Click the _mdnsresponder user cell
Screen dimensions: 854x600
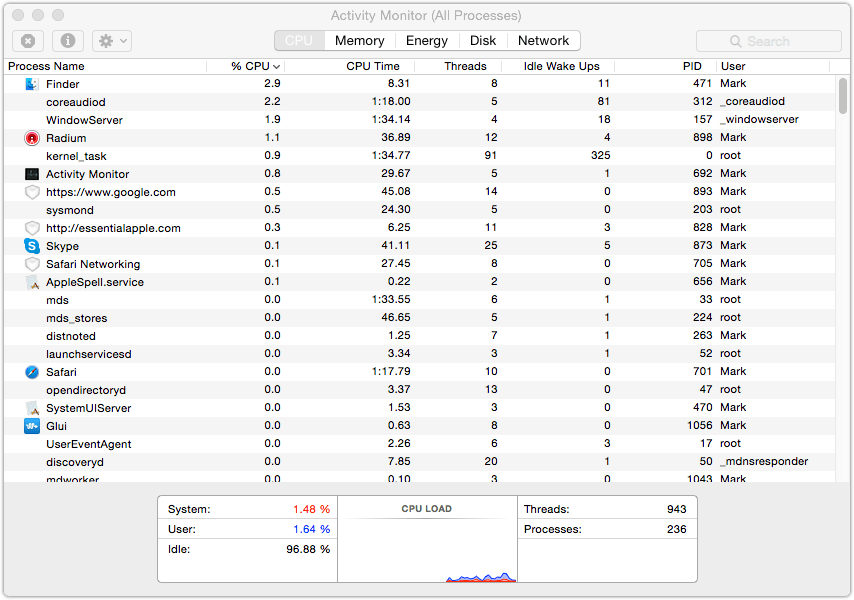tap(764, 461)
